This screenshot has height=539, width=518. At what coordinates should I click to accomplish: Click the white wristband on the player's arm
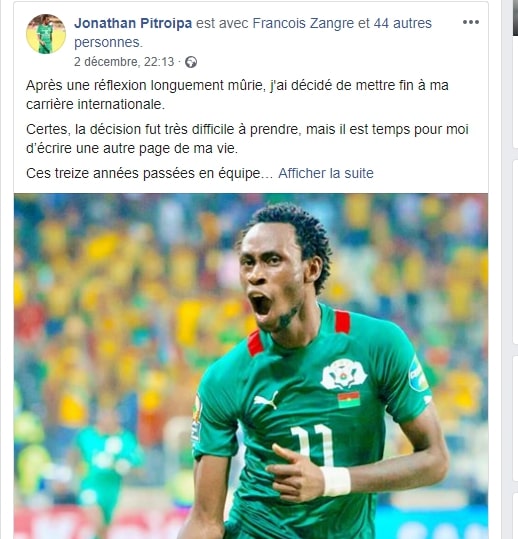[x=337, y=481]
